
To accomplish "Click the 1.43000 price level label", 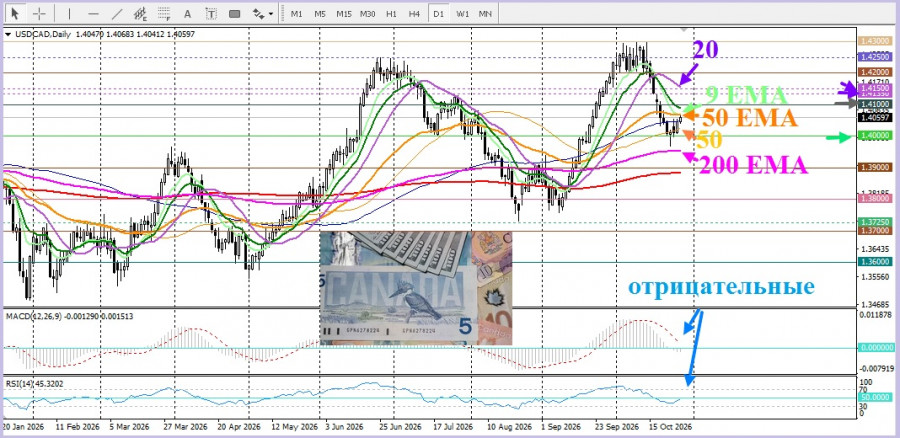I will coord(874,41).
